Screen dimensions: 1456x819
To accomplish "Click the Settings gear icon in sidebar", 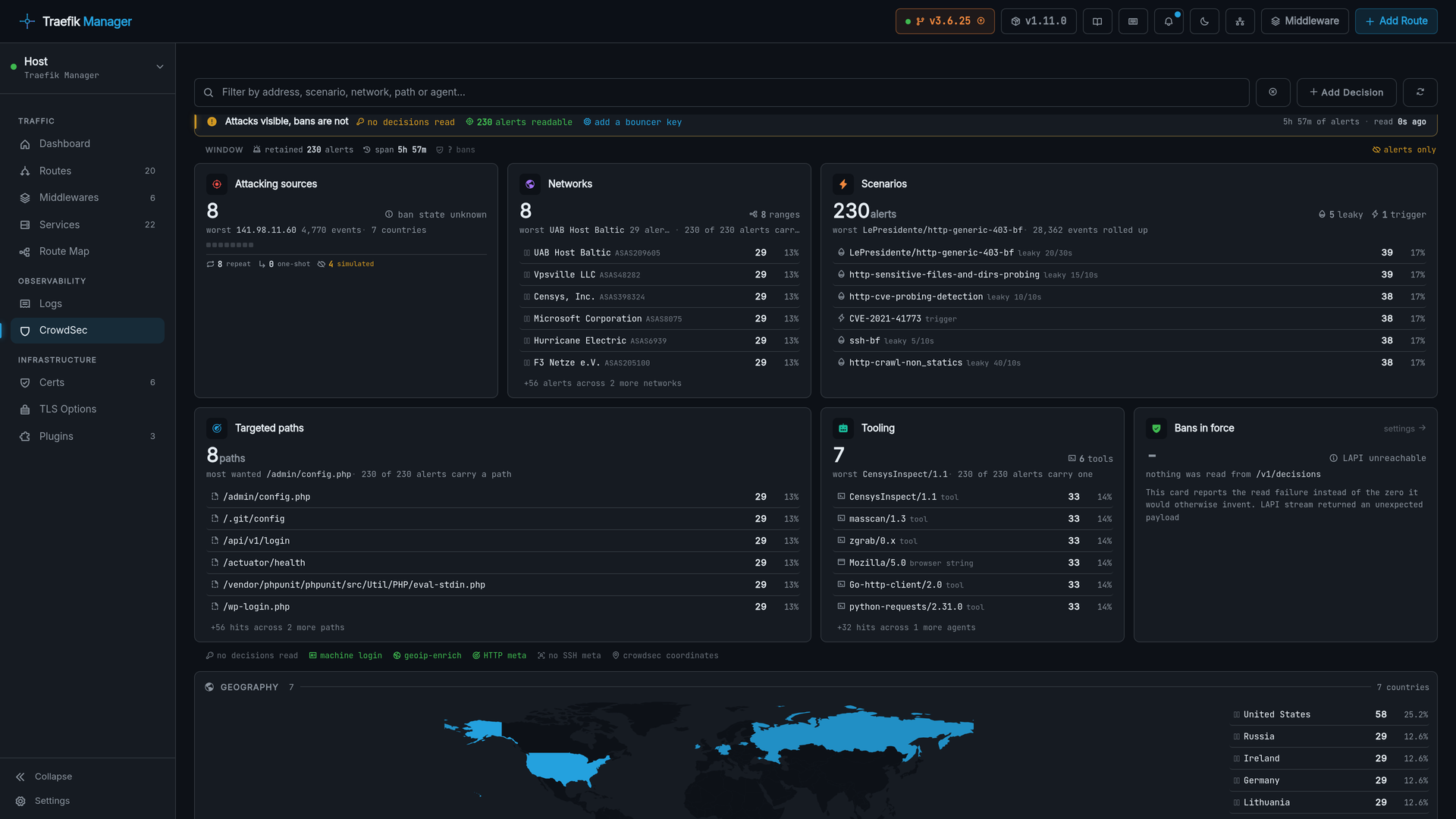I will 20,802.
